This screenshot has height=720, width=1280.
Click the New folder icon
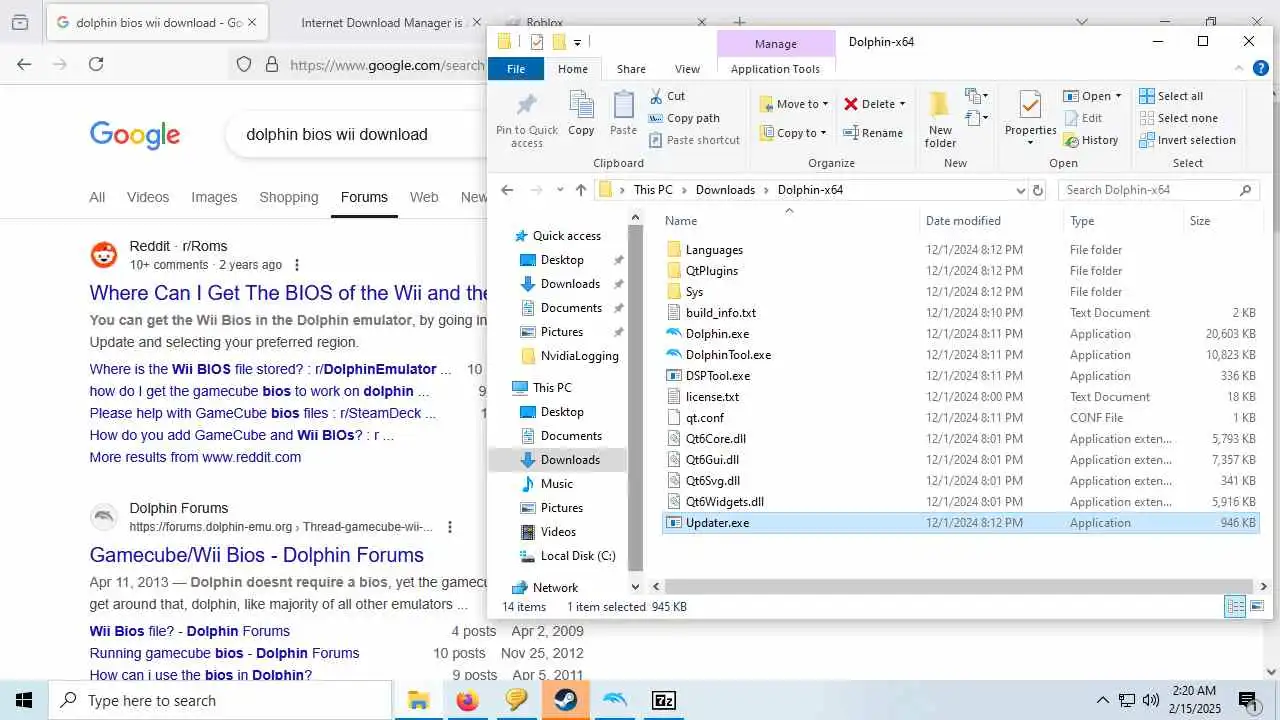[940, 106]
